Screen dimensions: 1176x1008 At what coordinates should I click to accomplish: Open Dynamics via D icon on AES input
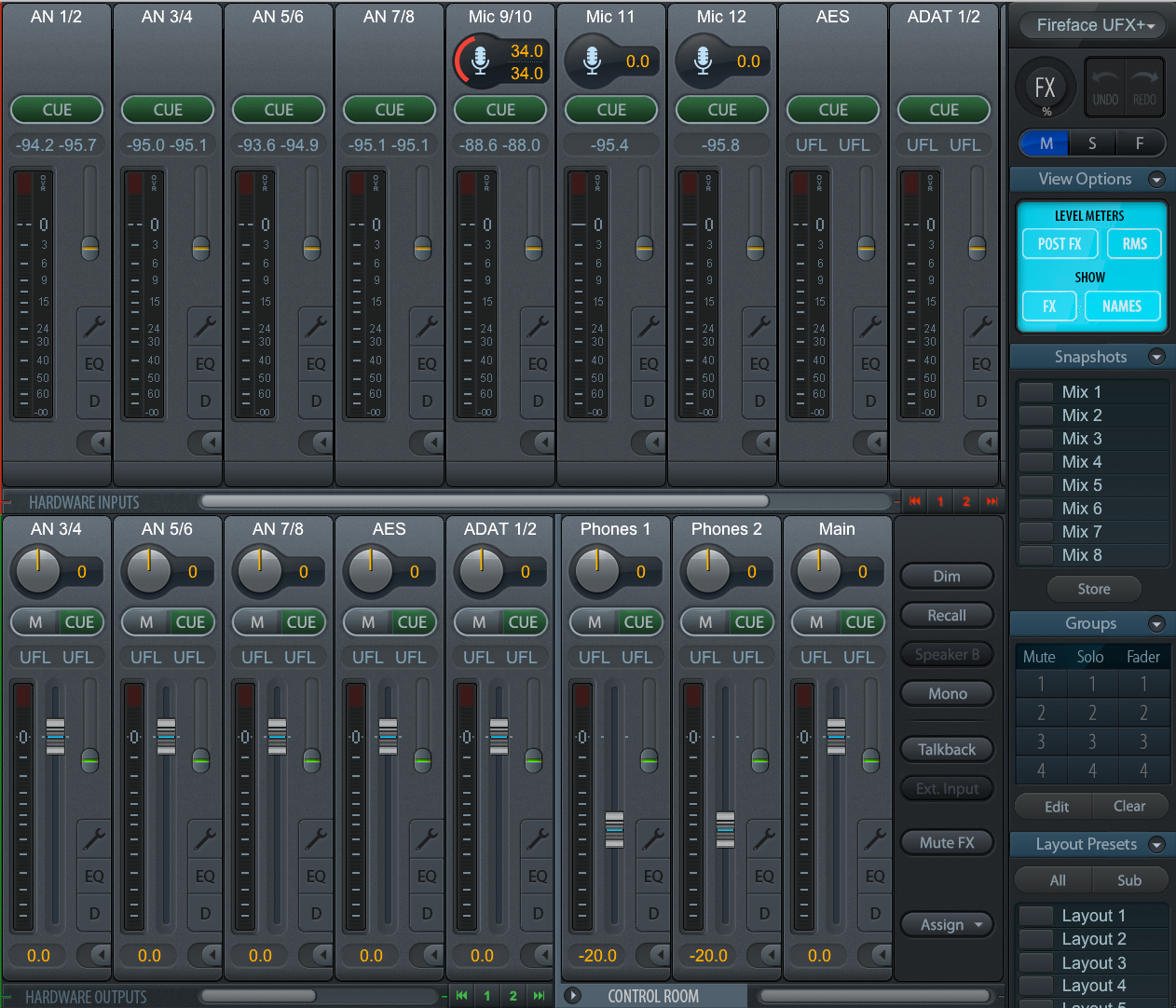[868, 402]
